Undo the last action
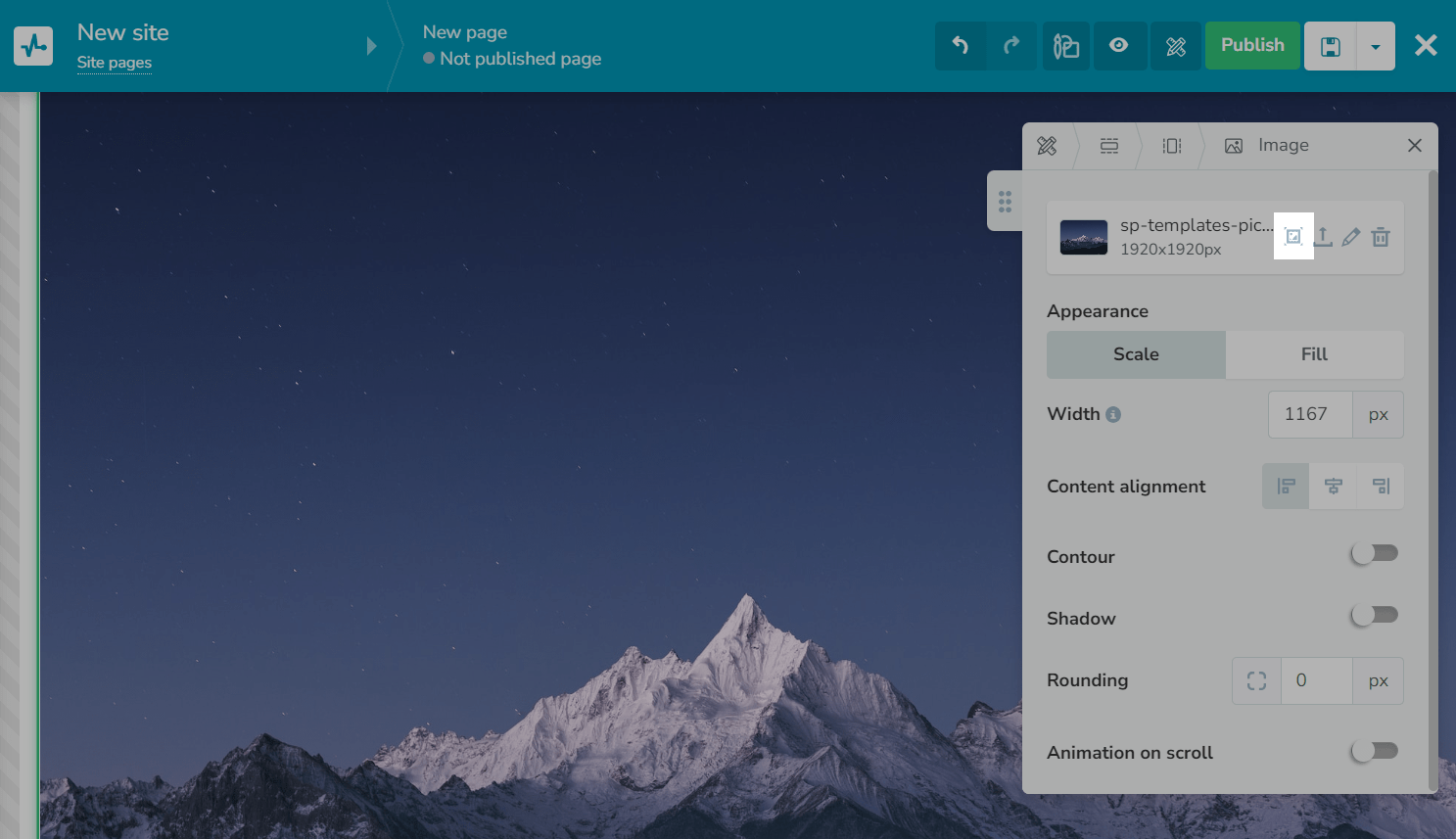Viewport: 1456px width, 839px height. pos(961,46)
